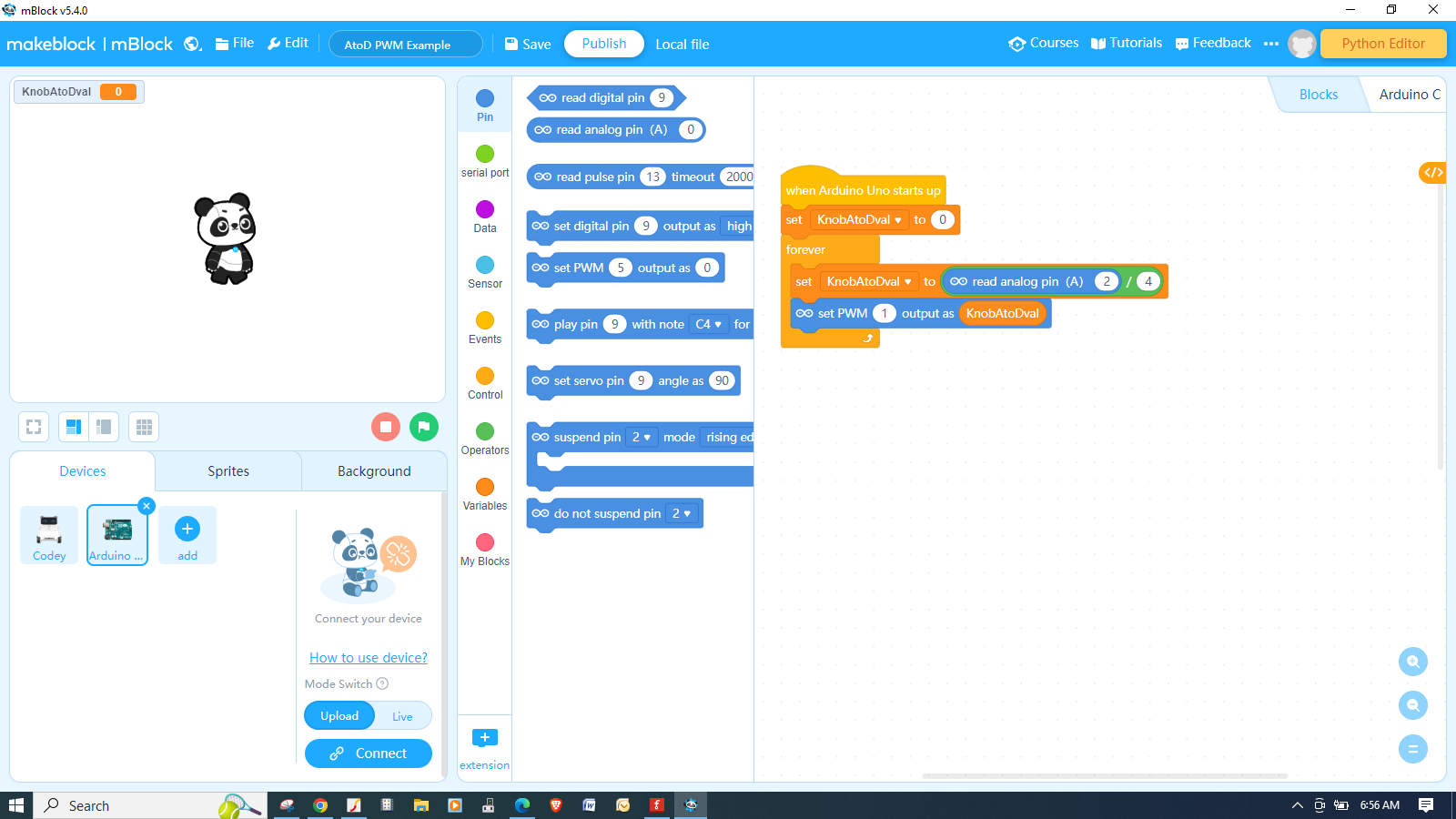Remove the Arduino device with X badge
Screen dimensions: 1456x819
point(147,506)
